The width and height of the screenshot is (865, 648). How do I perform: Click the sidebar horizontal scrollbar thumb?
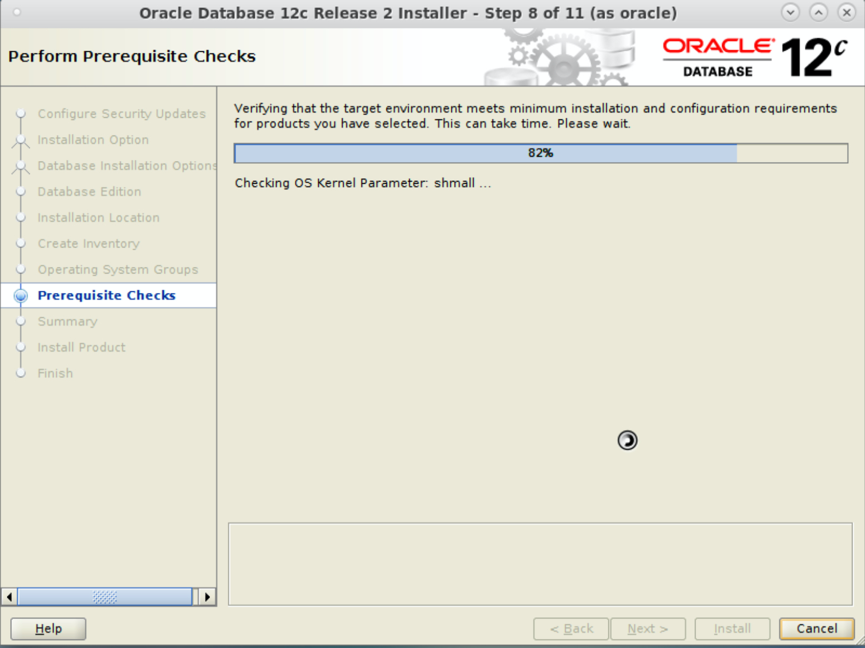click(105, 597)
